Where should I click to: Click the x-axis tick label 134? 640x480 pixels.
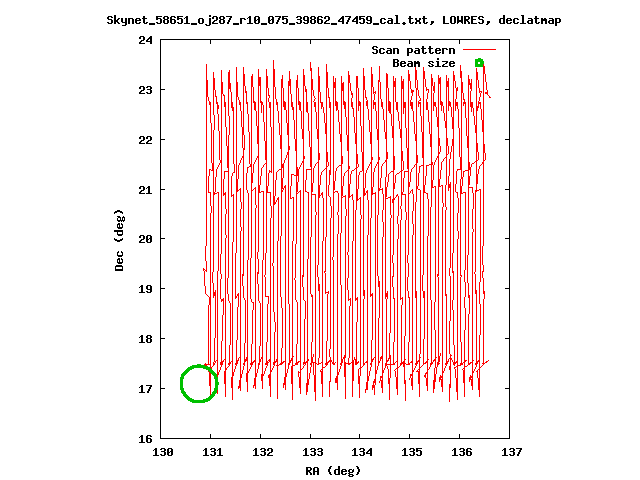pos(362,452)
